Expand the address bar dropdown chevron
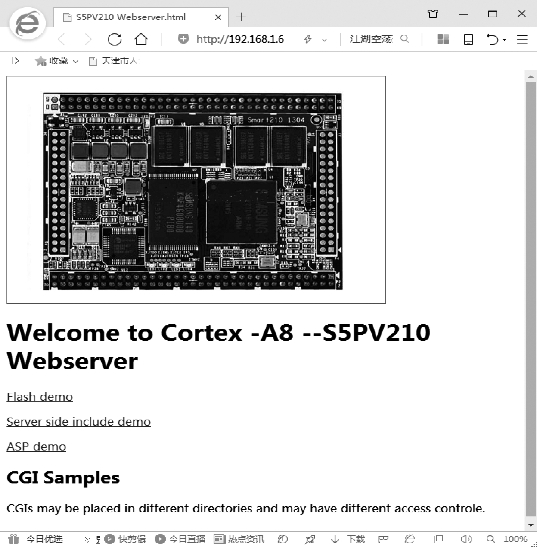 coord(325,40)
